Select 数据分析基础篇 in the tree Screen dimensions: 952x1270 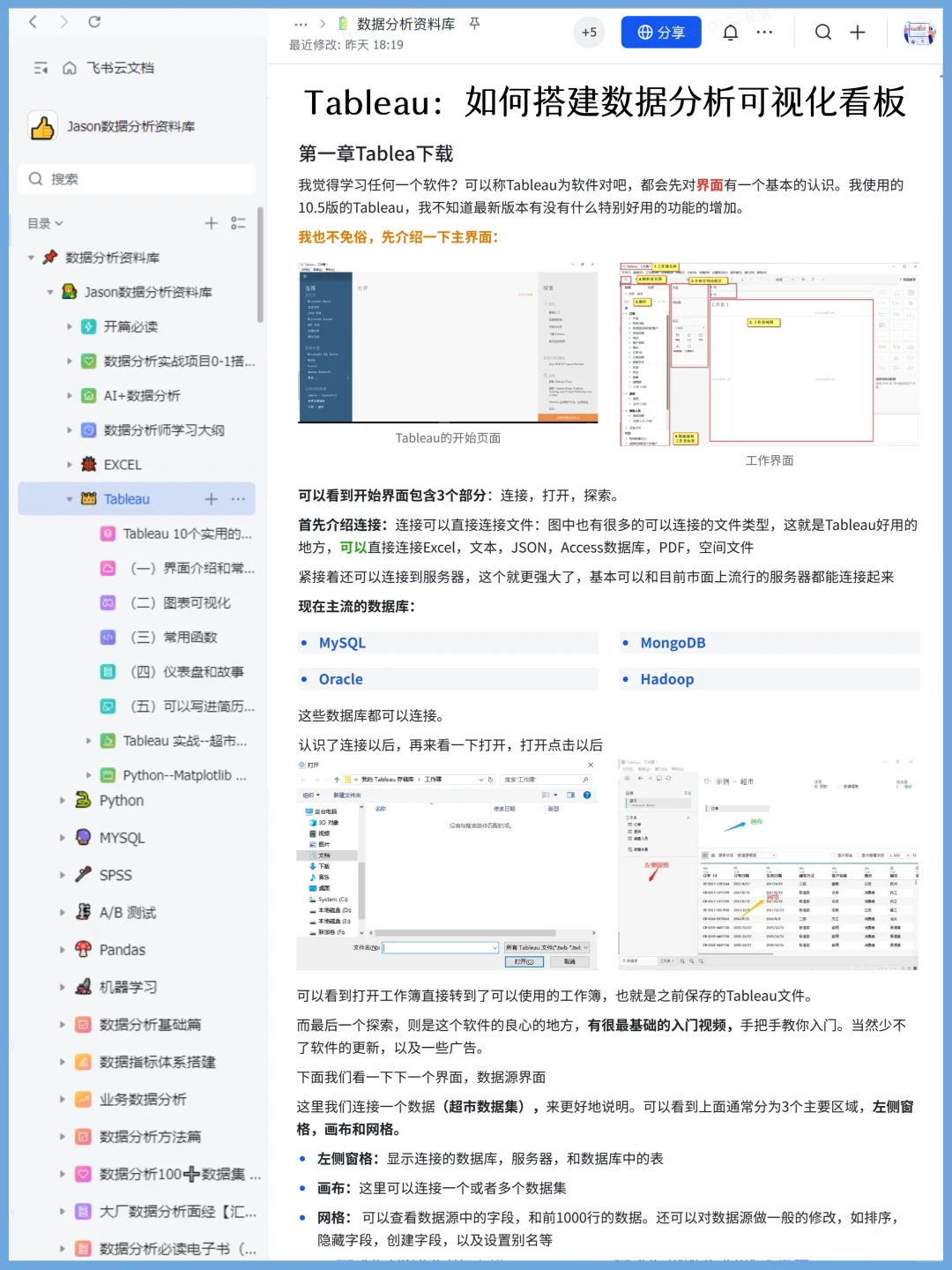(x=150, y=1025)
